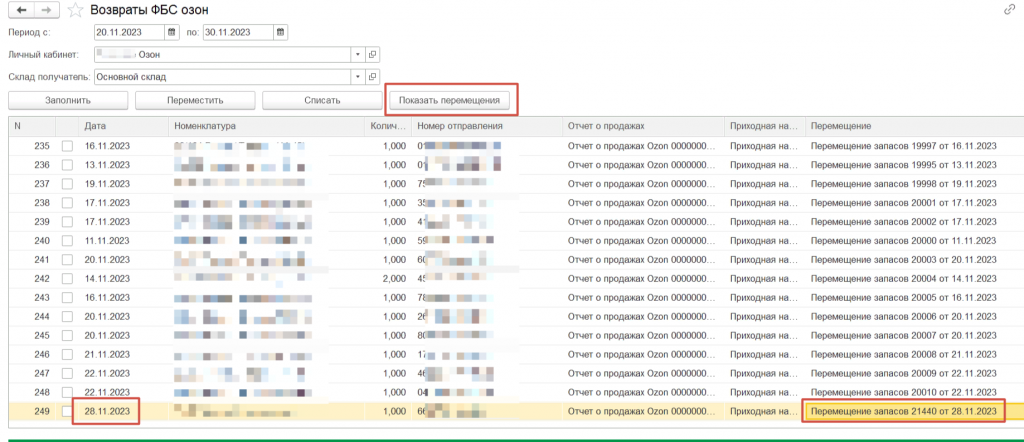The image size is (1024, 442).
Task: Tick the checkbox in row 235
Action: [x=67, y=146]
